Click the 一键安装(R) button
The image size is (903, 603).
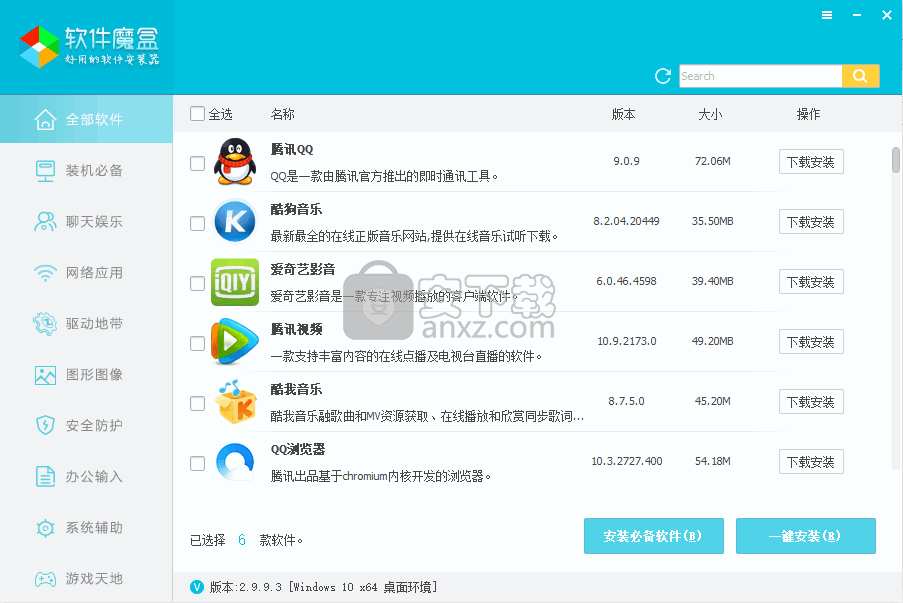(x=806, y=536)
